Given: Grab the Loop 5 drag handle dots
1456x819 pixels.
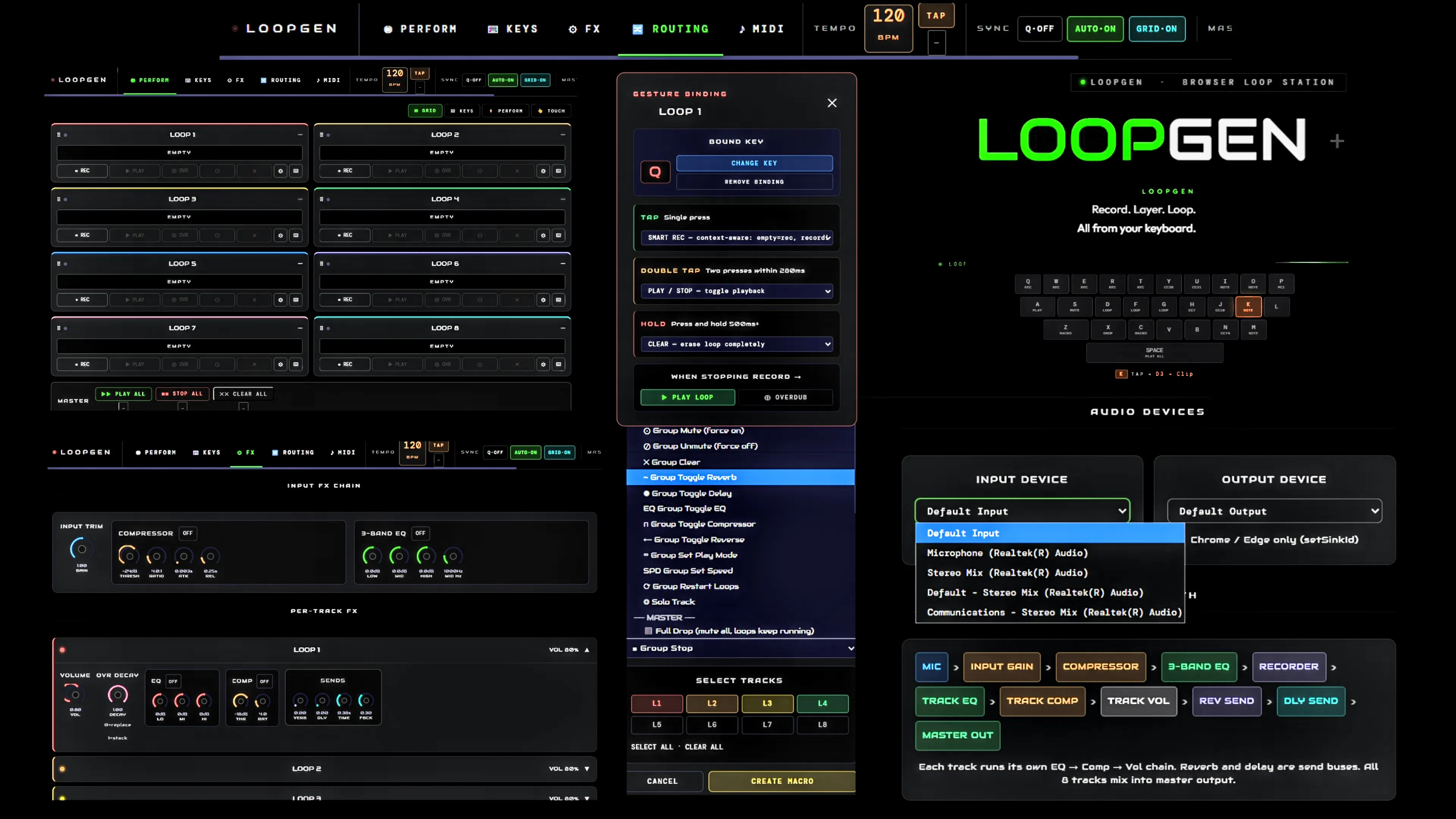Looking at the screenshot, I should [59, 264].
